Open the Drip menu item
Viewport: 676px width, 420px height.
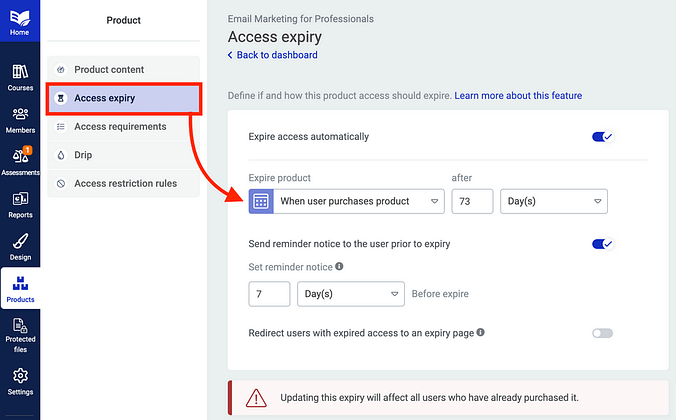(83, 155)
